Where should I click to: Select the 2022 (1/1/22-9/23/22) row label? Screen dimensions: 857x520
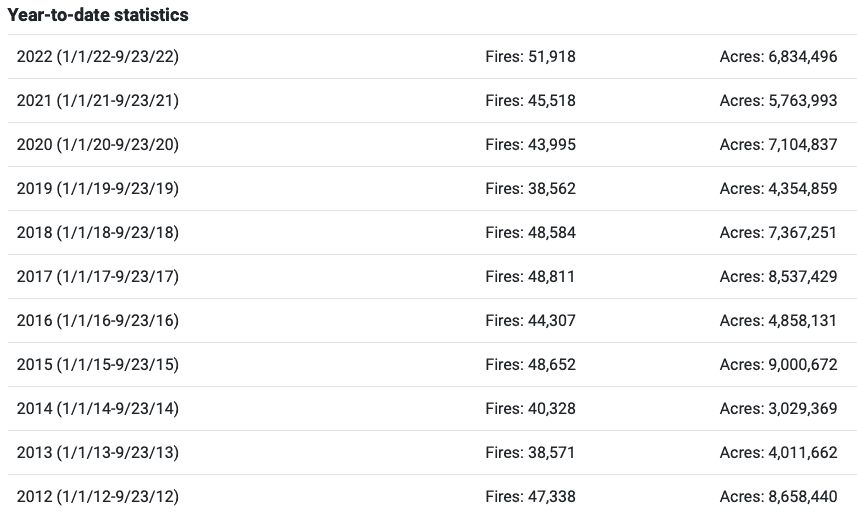pos(98,57)
